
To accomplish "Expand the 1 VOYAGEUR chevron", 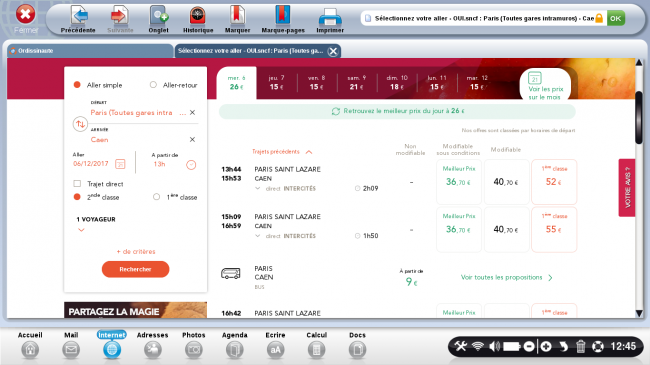I will point(81,230).
